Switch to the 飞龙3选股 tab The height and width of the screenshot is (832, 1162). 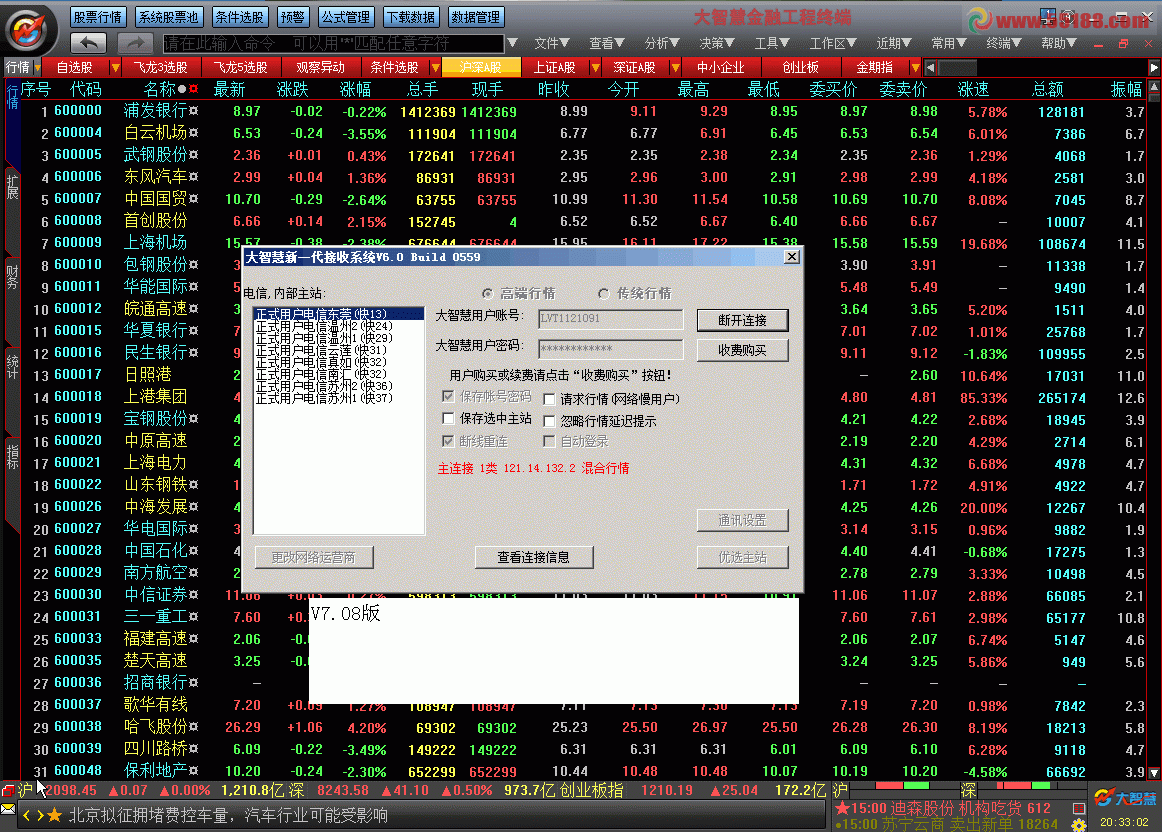click(160, 67)
